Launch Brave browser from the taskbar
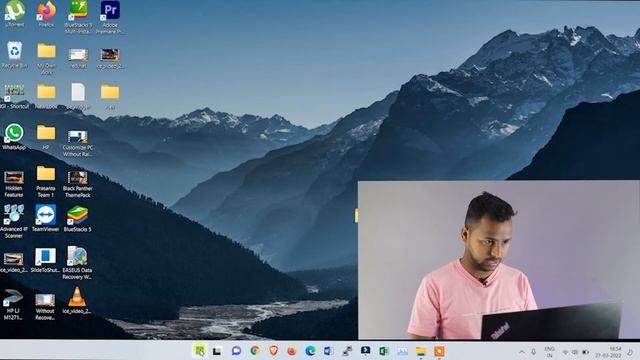The image size is (640, 360). point(273,351)
